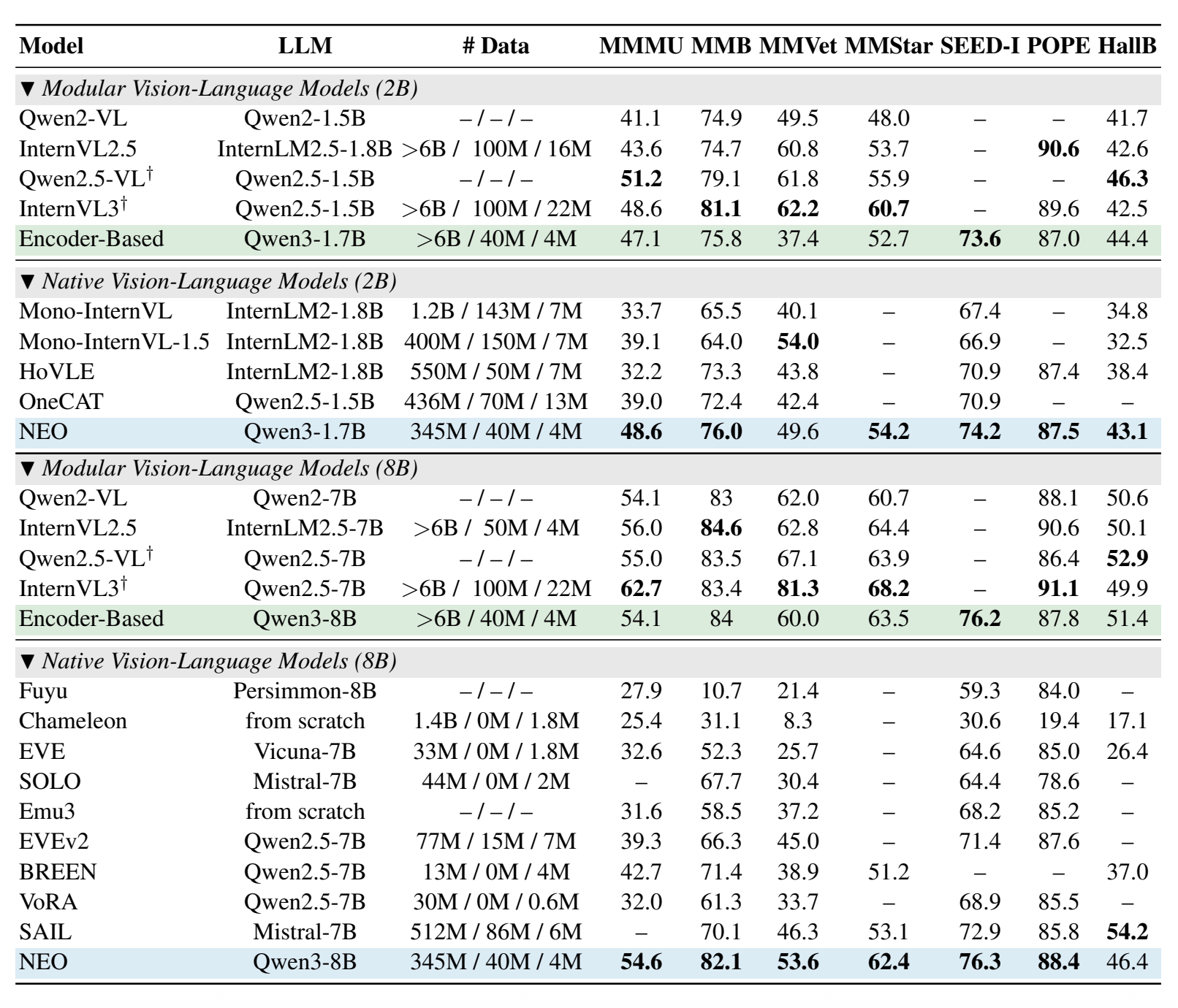Click the Model column header
The height and width of the screenshot is (1008, 1178).
tap(51, 46)
